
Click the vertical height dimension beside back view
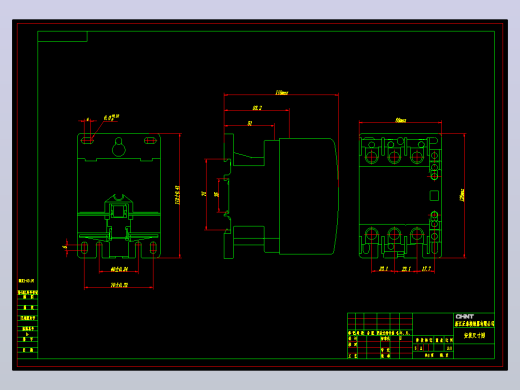point(177,195)
